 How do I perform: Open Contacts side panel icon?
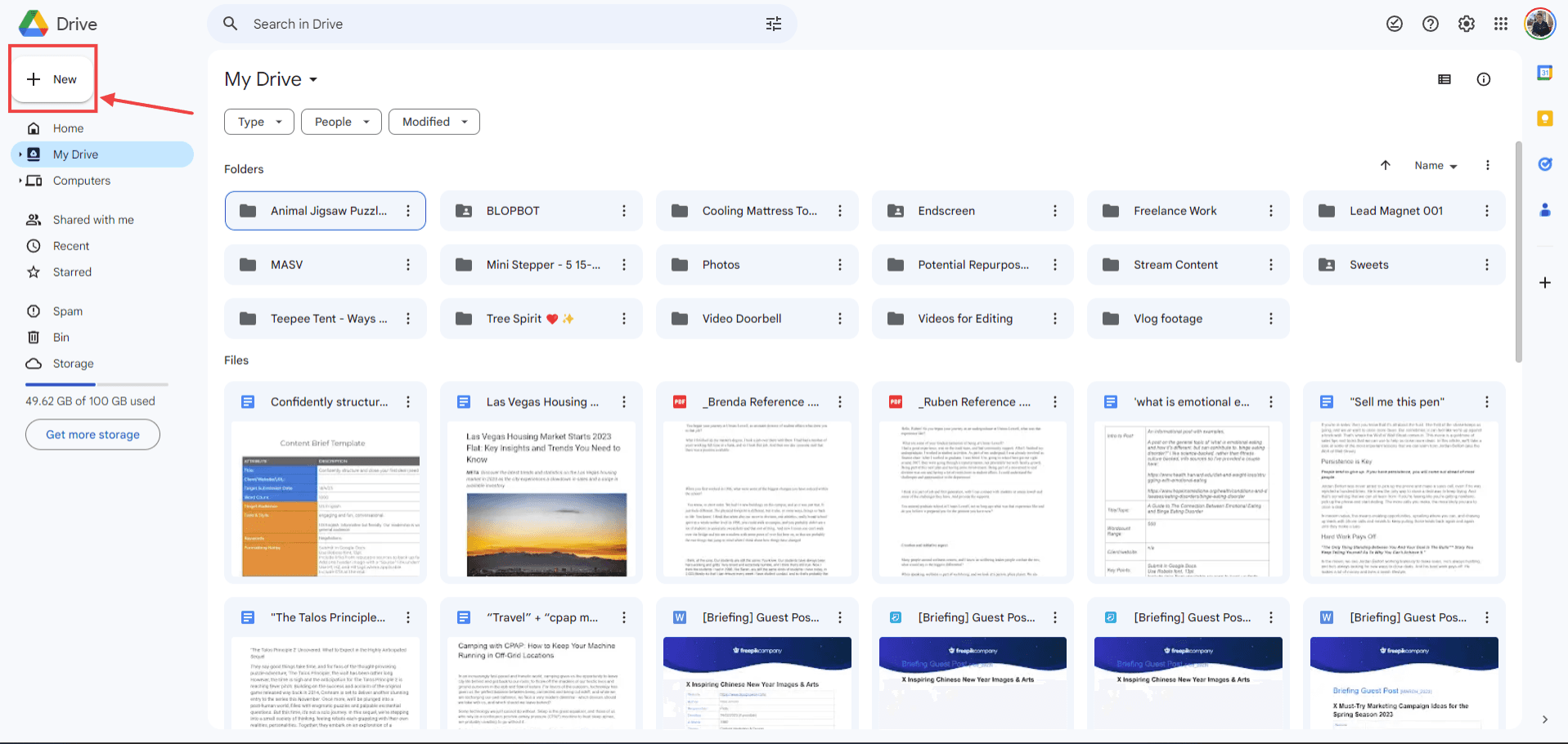[1545, 210]
